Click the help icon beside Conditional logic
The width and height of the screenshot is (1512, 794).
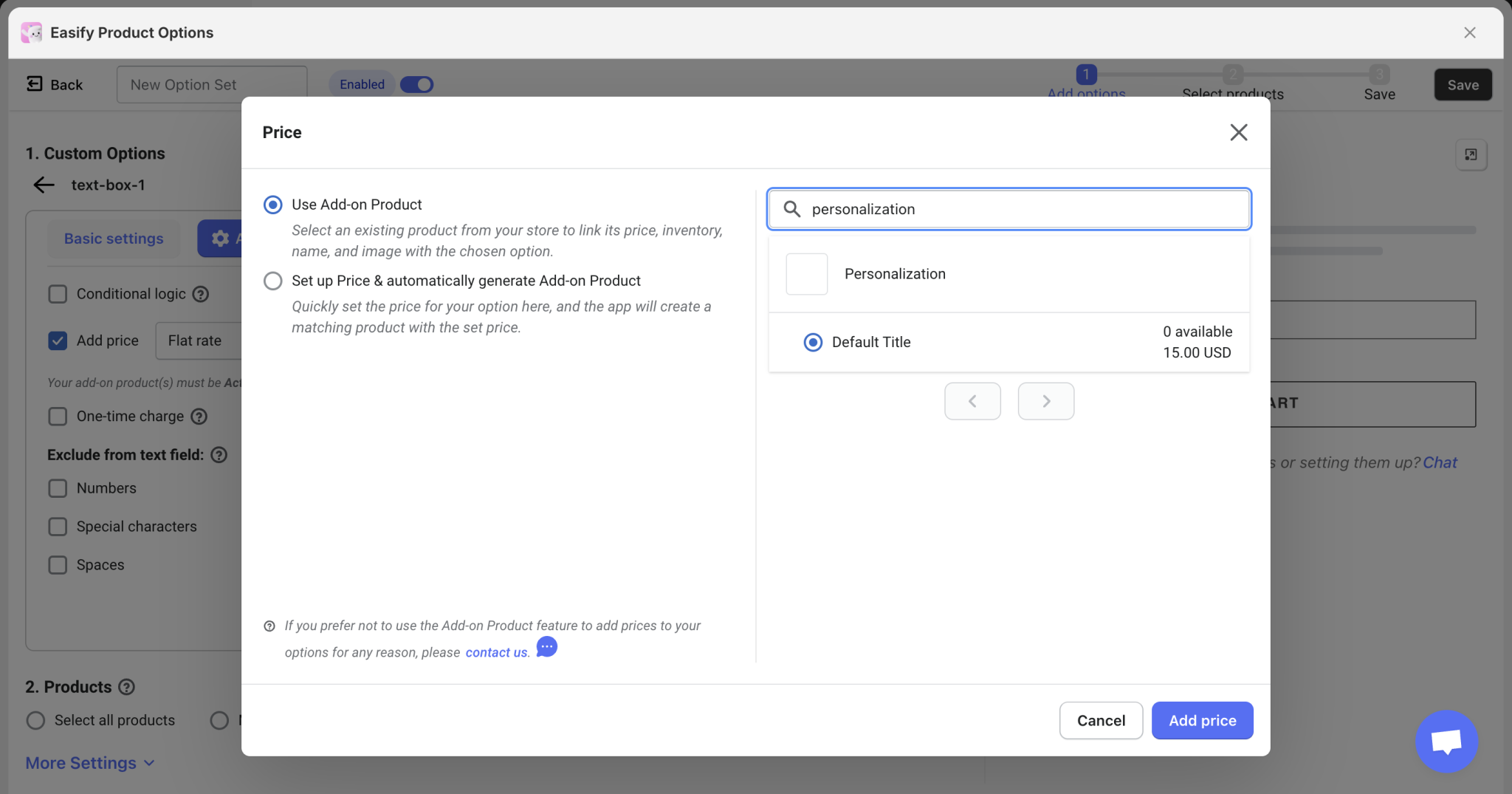pyautogui.click(x=202, y=294)
